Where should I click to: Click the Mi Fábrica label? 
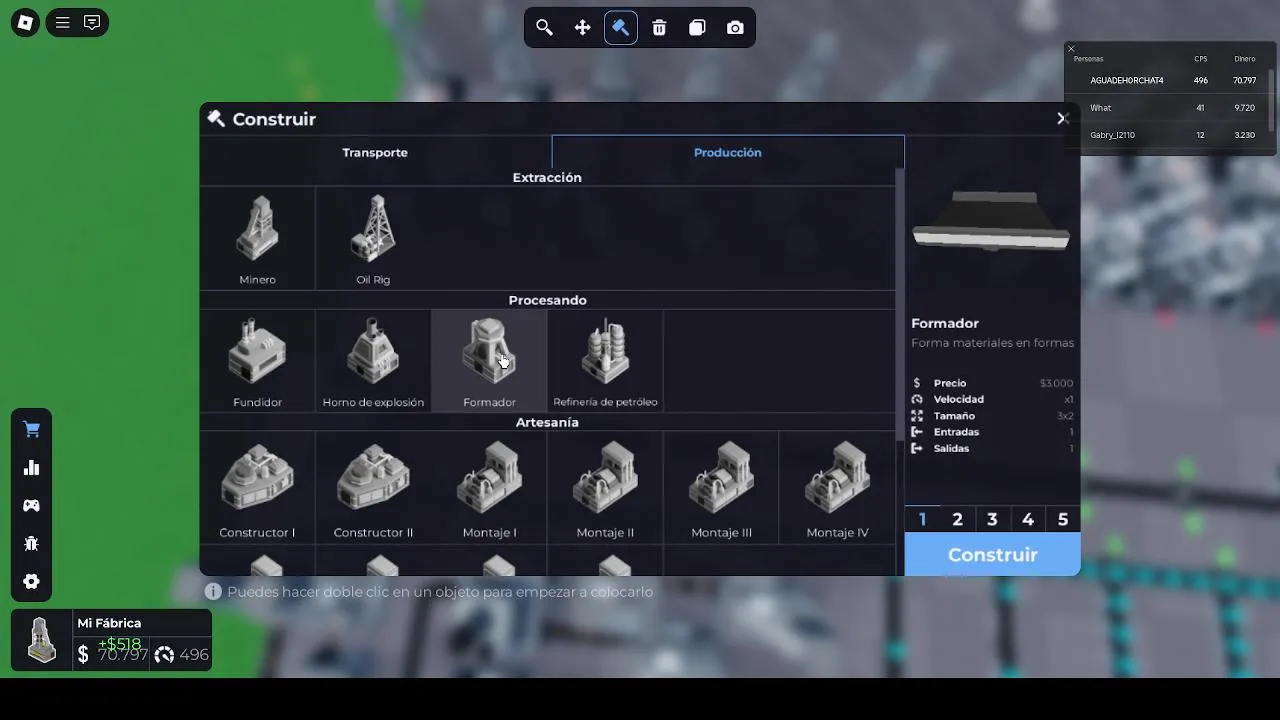(109, 623)
